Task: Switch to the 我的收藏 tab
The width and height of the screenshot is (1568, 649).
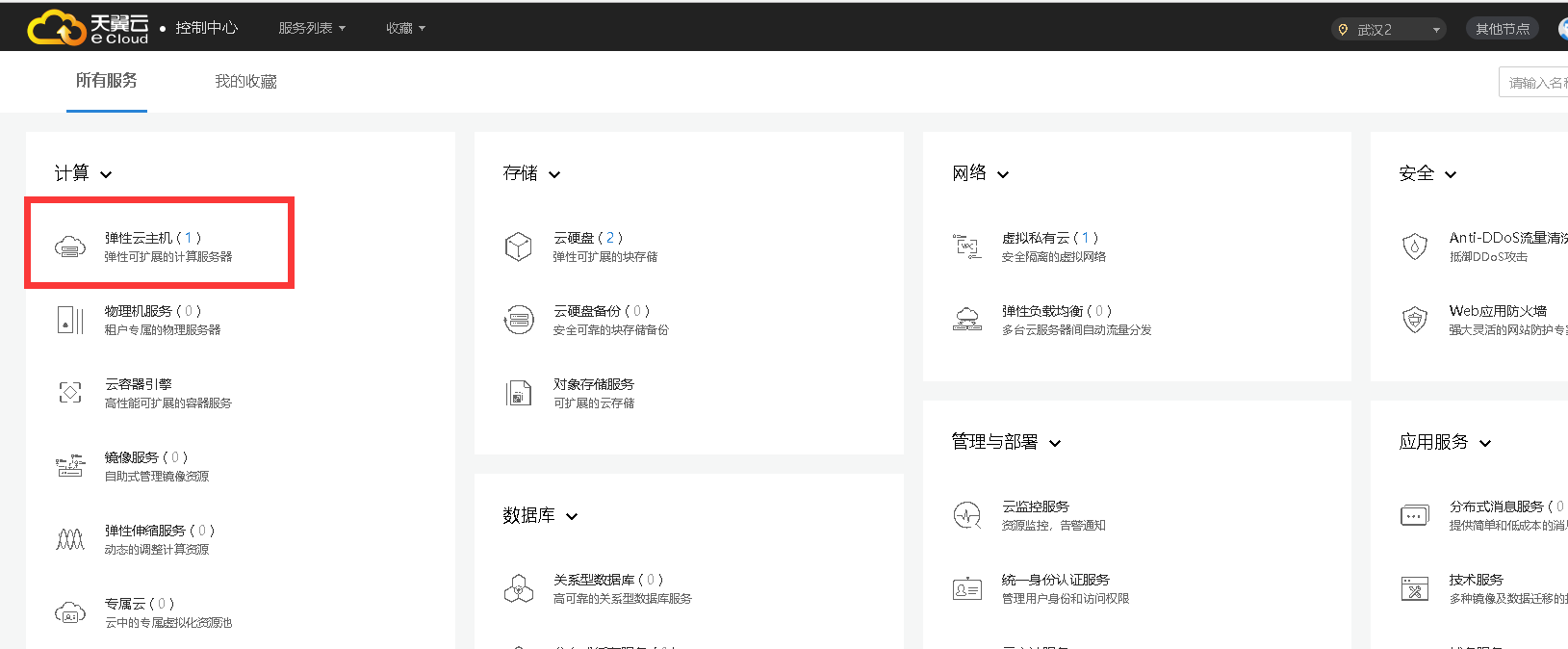Action: click(x=245, y=82)
